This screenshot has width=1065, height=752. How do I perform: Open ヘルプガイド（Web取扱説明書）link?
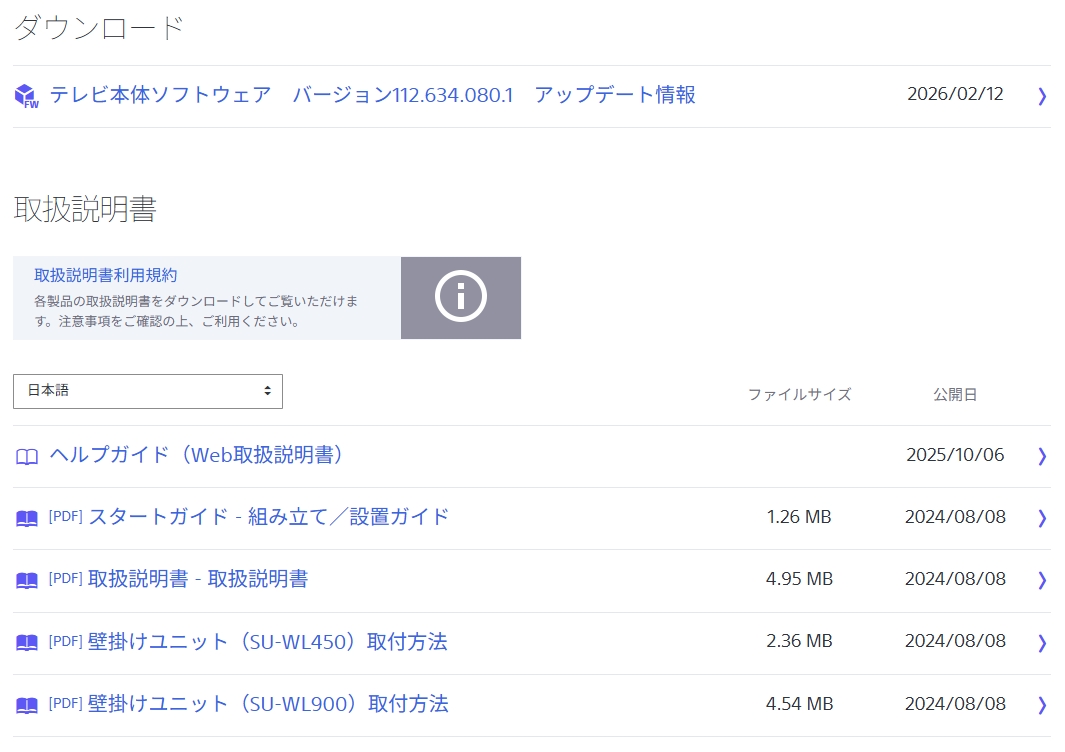[x=196, y=455]
